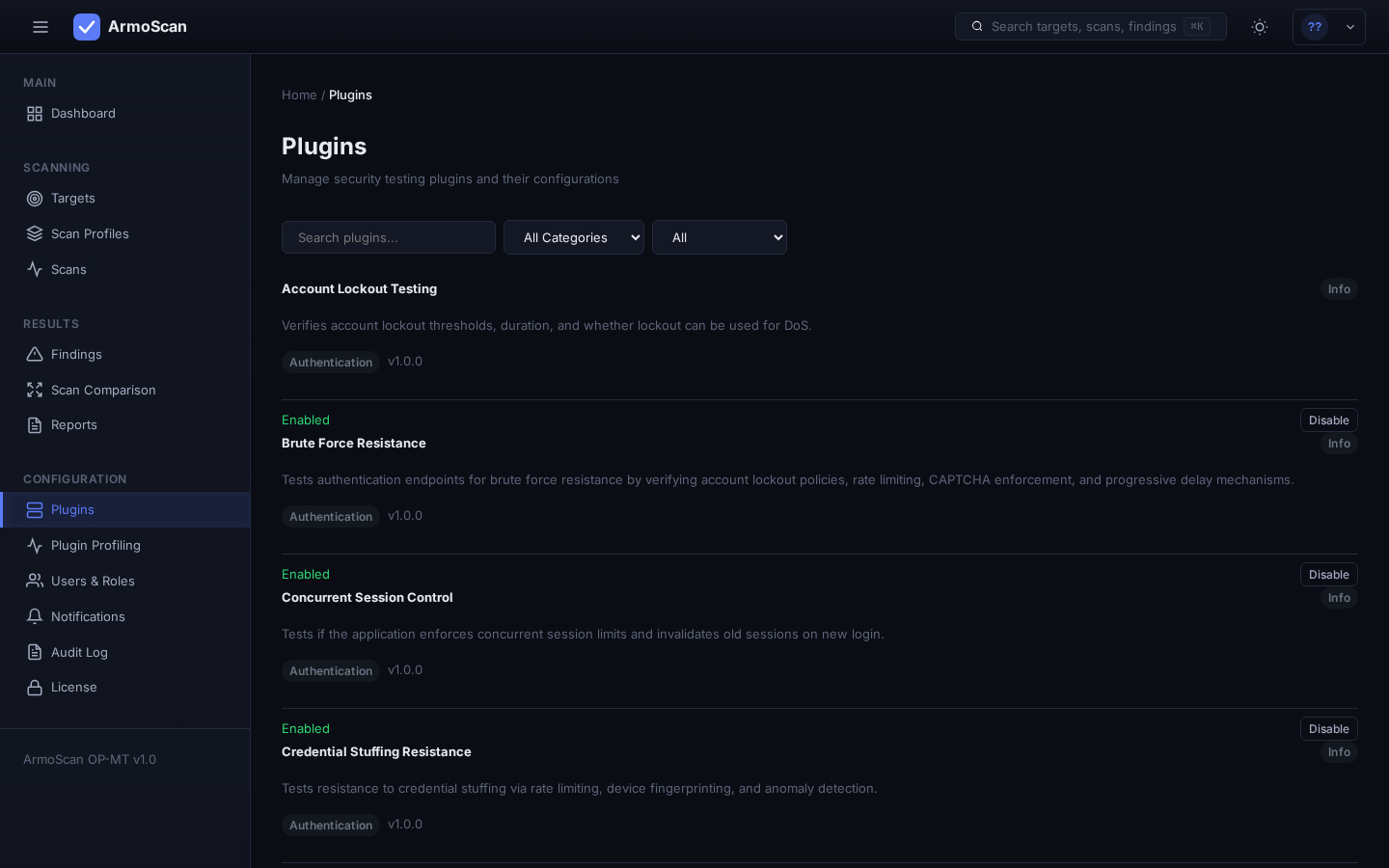
Task: Focus the global search targets, scans, findings field
Action: (x=1091, y=26)
